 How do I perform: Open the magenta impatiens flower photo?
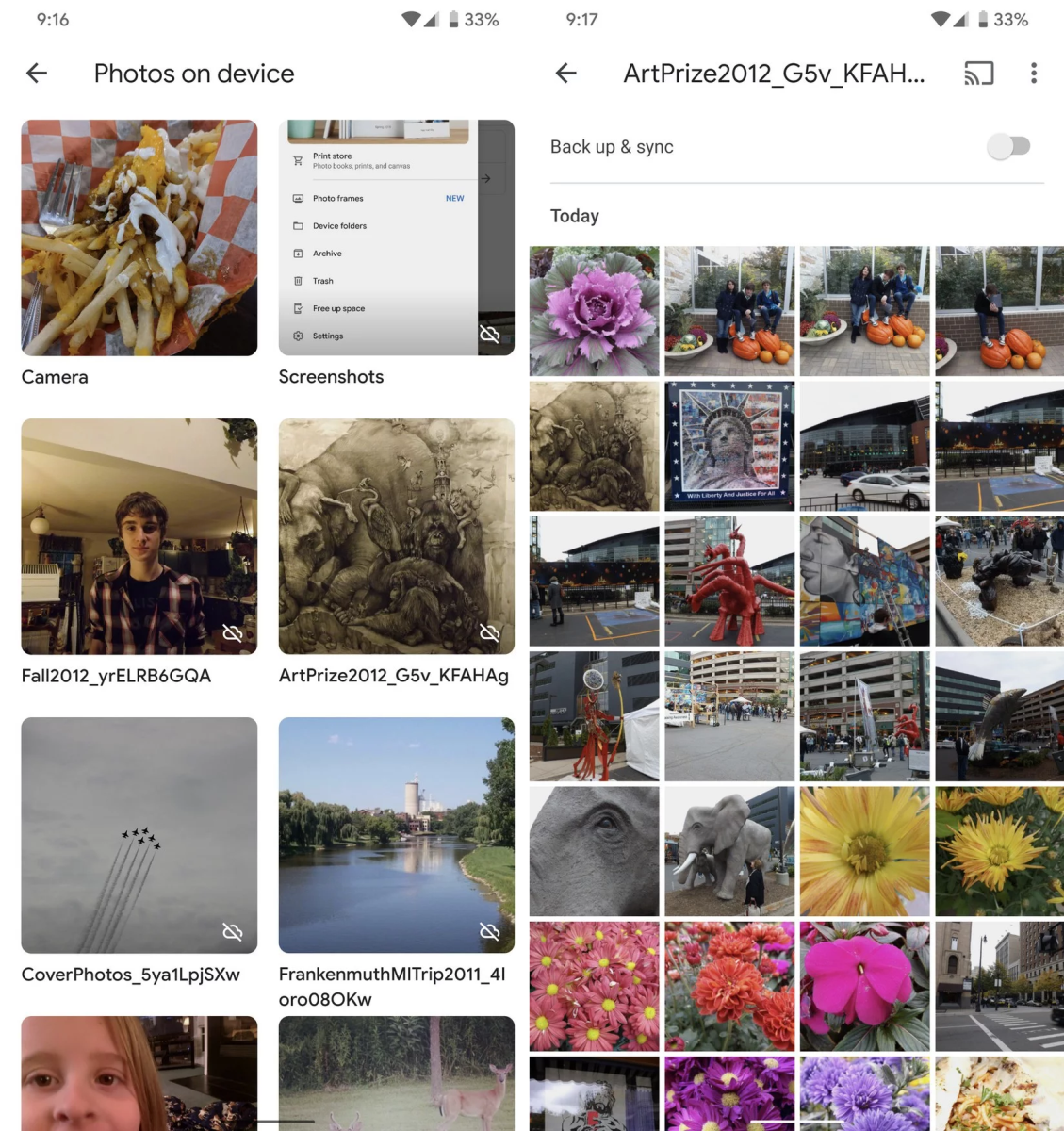point(865,987)
